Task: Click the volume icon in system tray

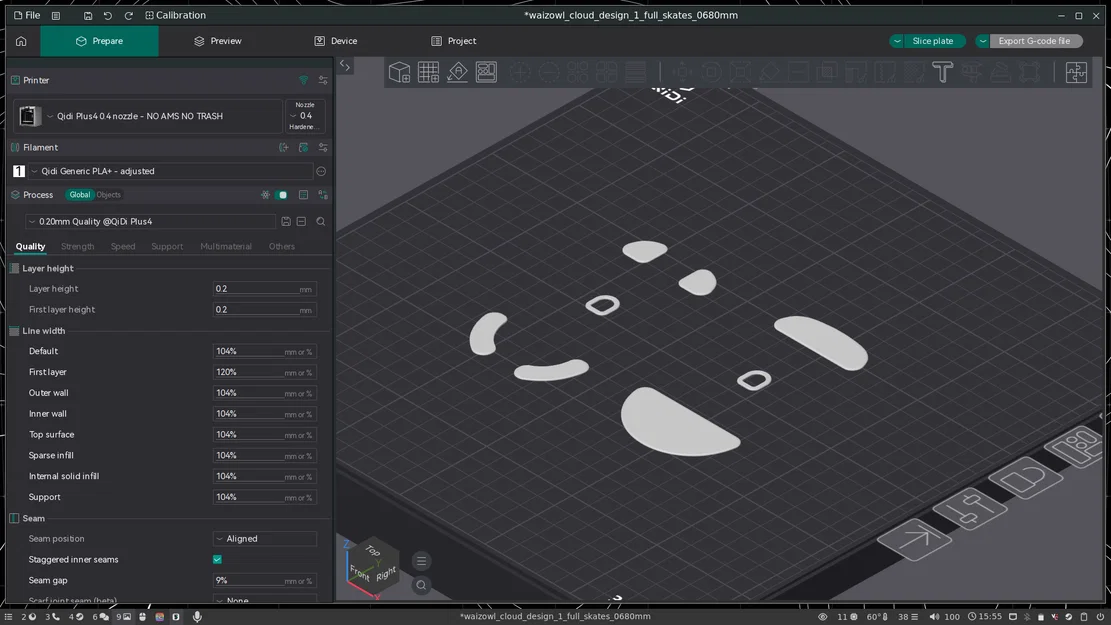Action: [x=934, y=617]
